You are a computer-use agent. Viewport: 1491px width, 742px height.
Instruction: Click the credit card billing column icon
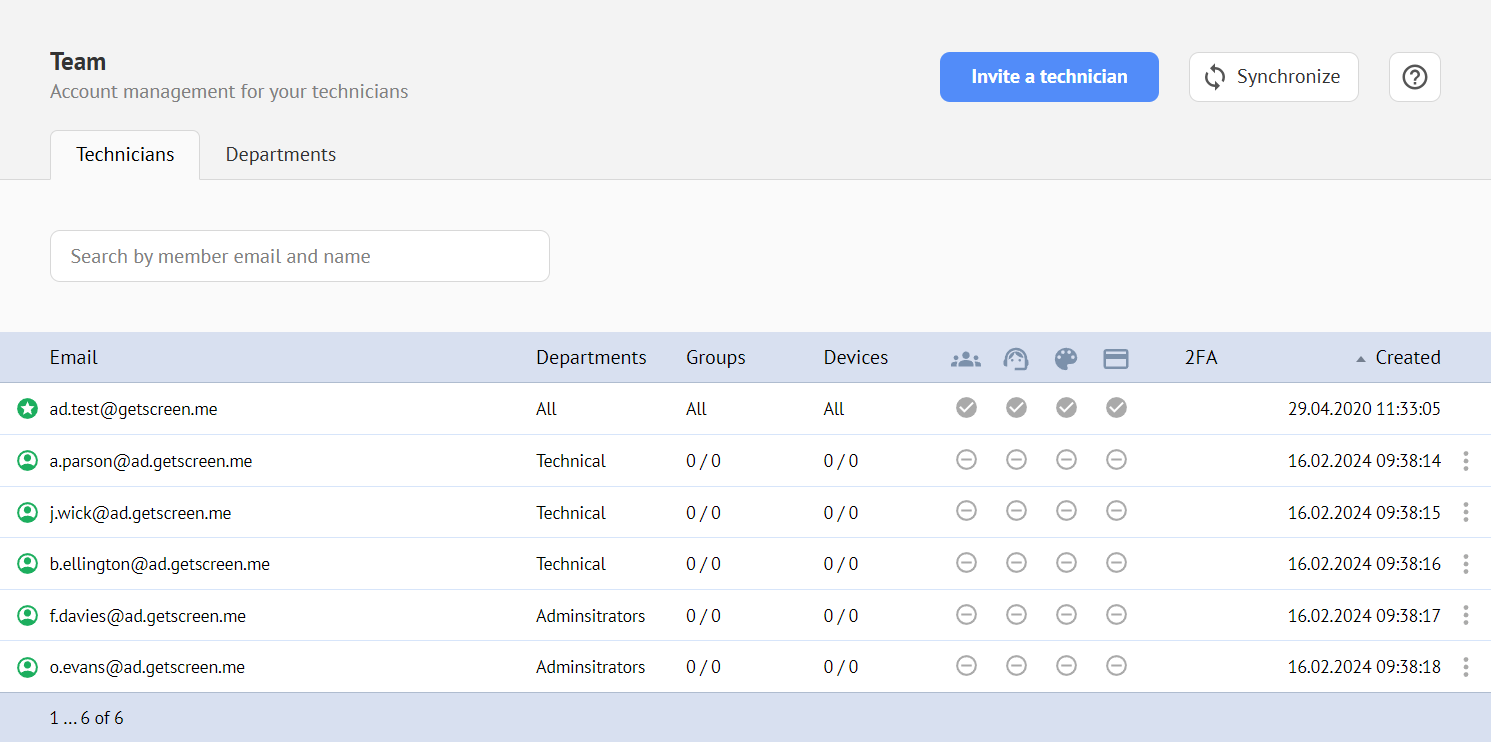click(1116, 359)
